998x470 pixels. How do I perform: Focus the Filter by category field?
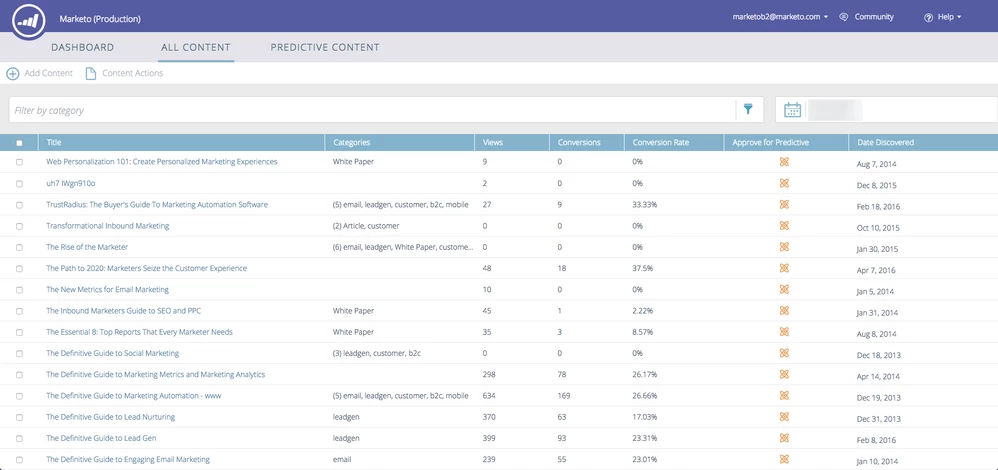[372, 110]
